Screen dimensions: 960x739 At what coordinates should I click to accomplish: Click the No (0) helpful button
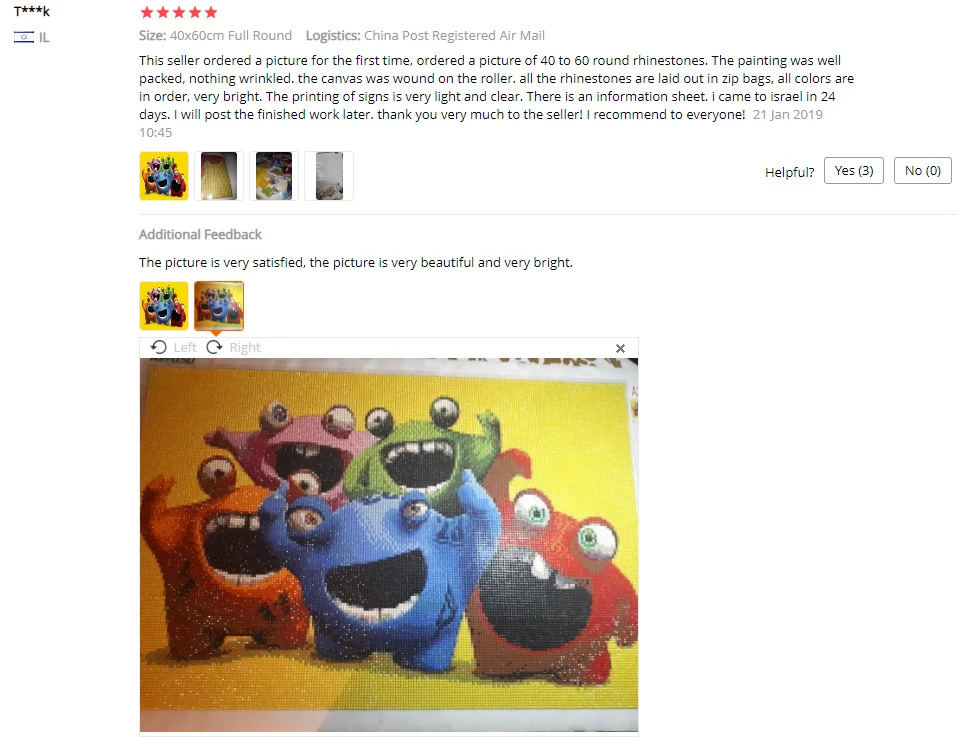(x=923, y=171)
